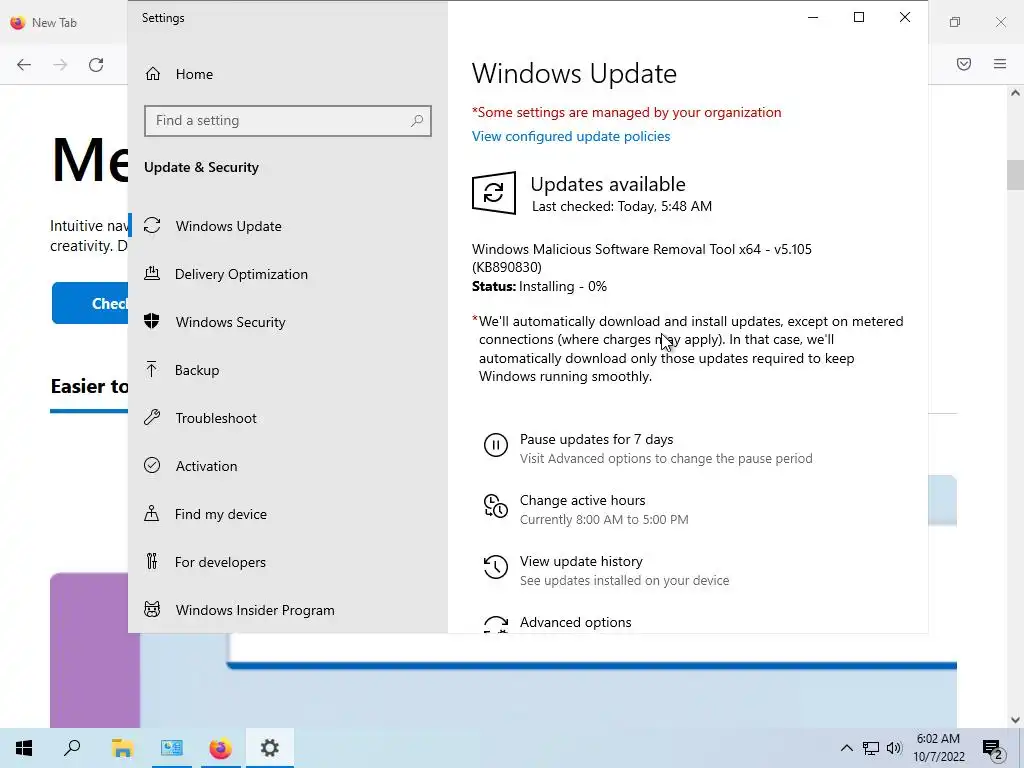This screenshot has height=768, width=1024.
Task: Select Windows Update in sidebar
Action: 229,226
